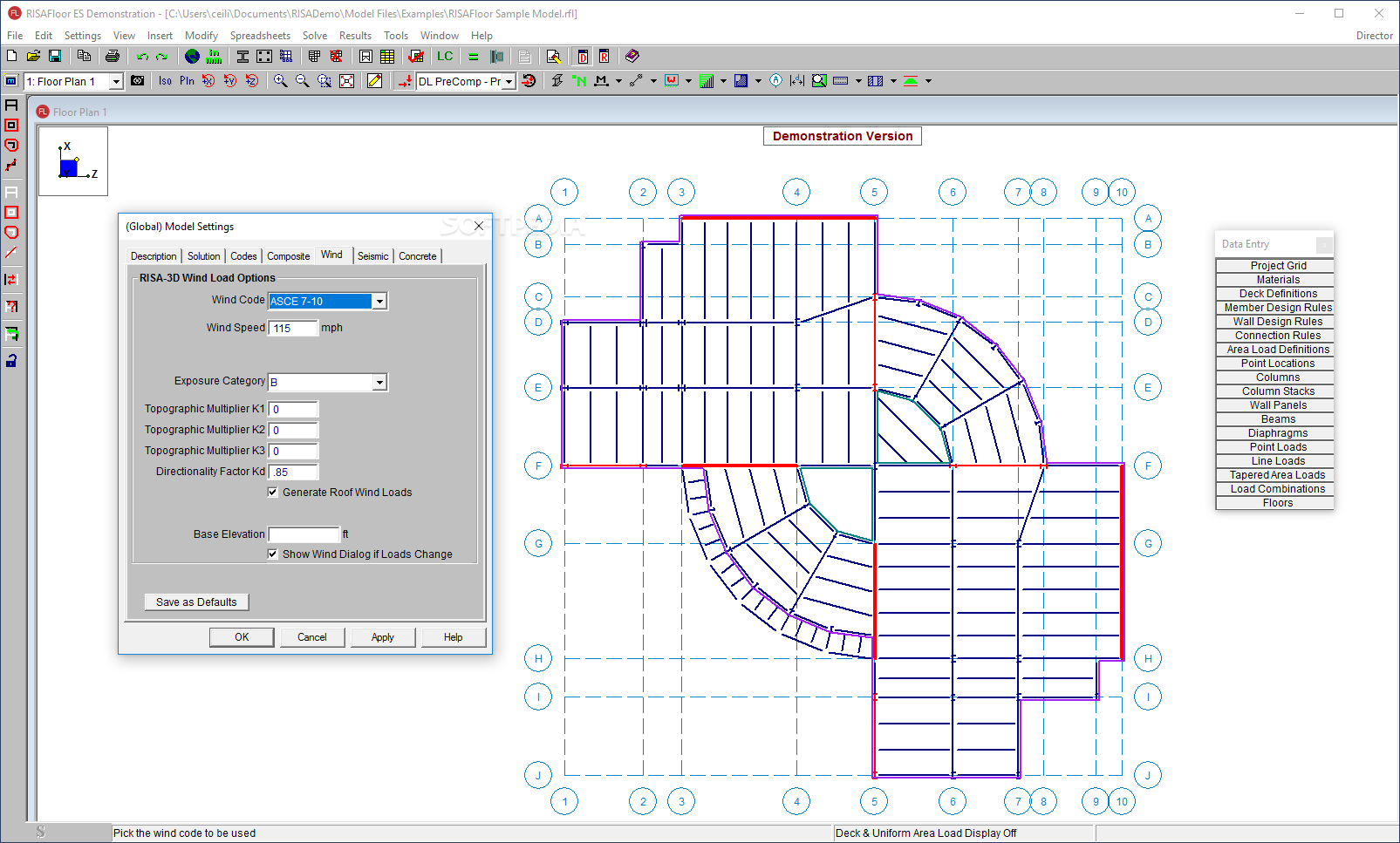Expand the green triangle icon's dropdown arrow
Viewport: 1400px width, 843px height.
(x=928, y=81)
